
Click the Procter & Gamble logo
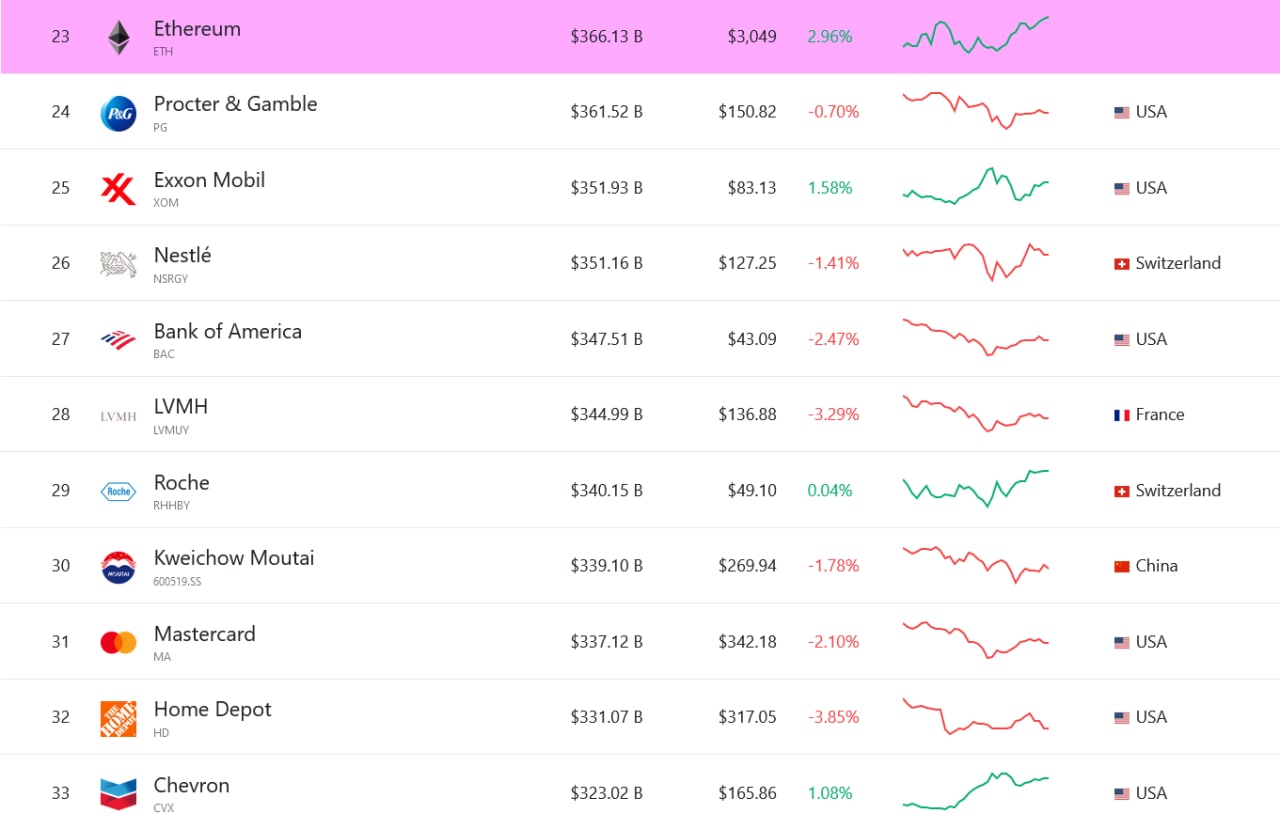[119, 113]
